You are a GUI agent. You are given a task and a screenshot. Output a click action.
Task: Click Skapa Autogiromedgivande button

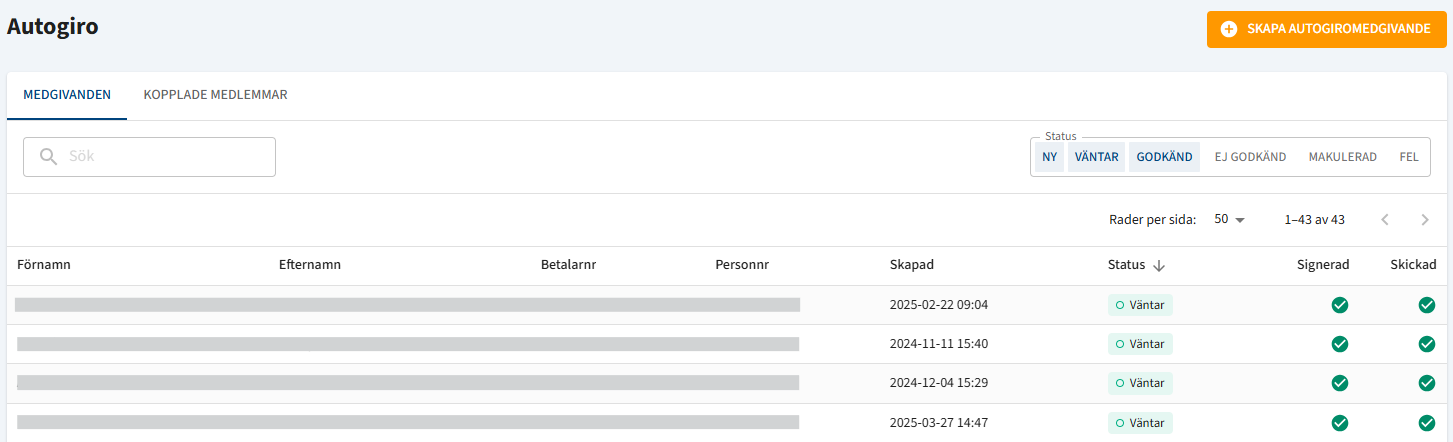point(1327,29)
